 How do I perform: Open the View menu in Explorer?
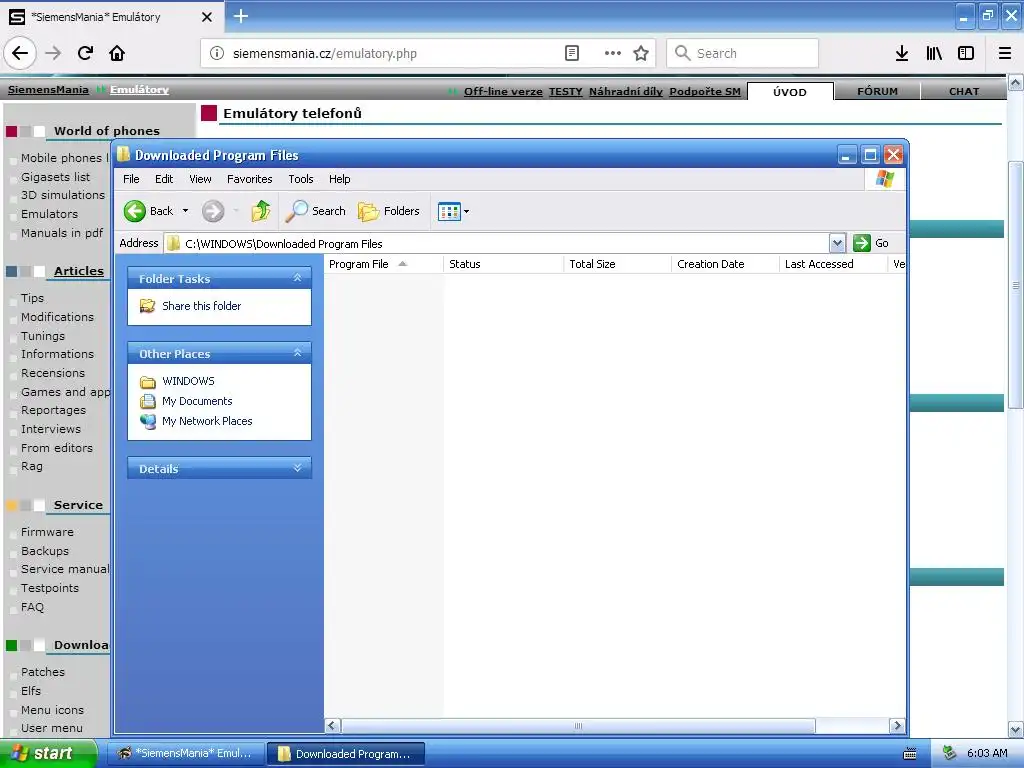200,179
